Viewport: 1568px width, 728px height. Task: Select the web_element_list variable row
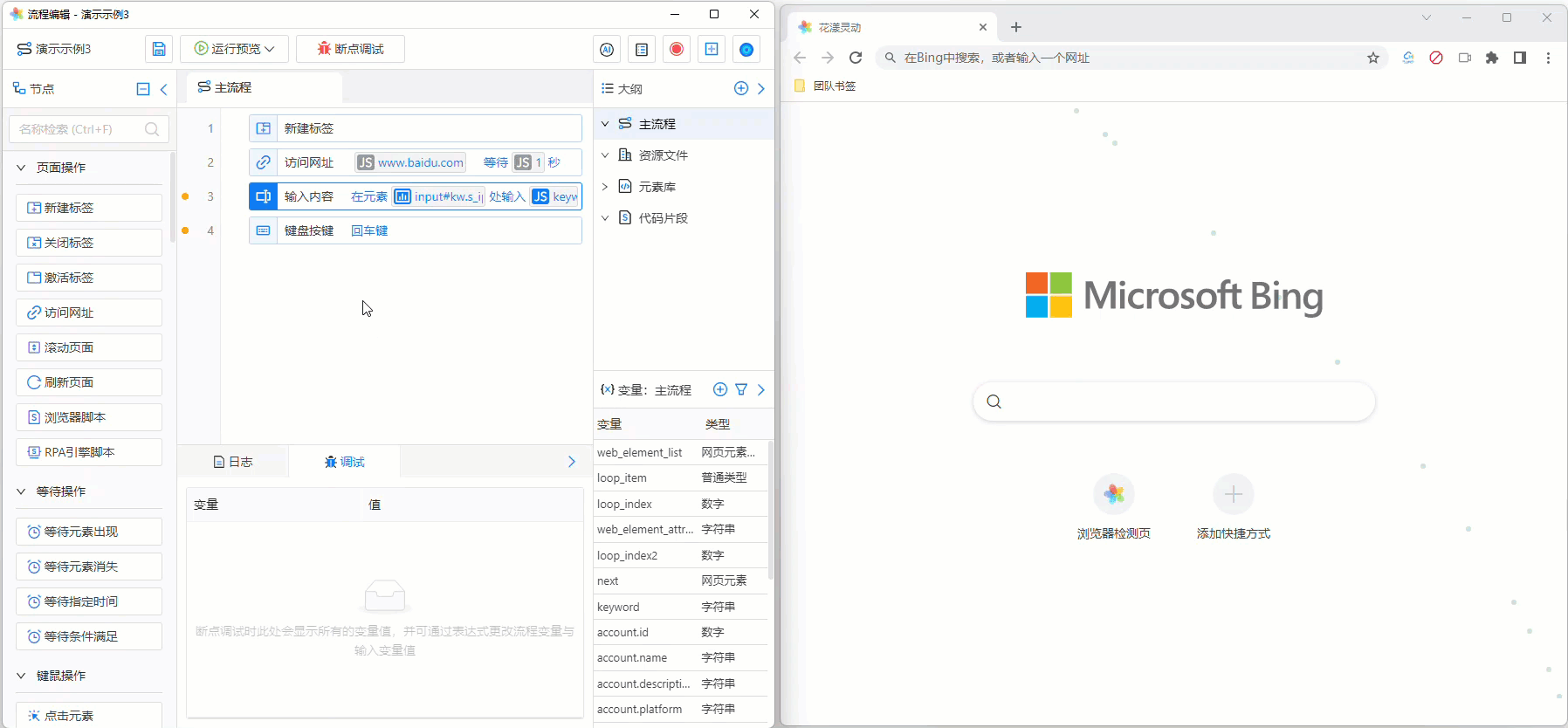click(681, 452)
